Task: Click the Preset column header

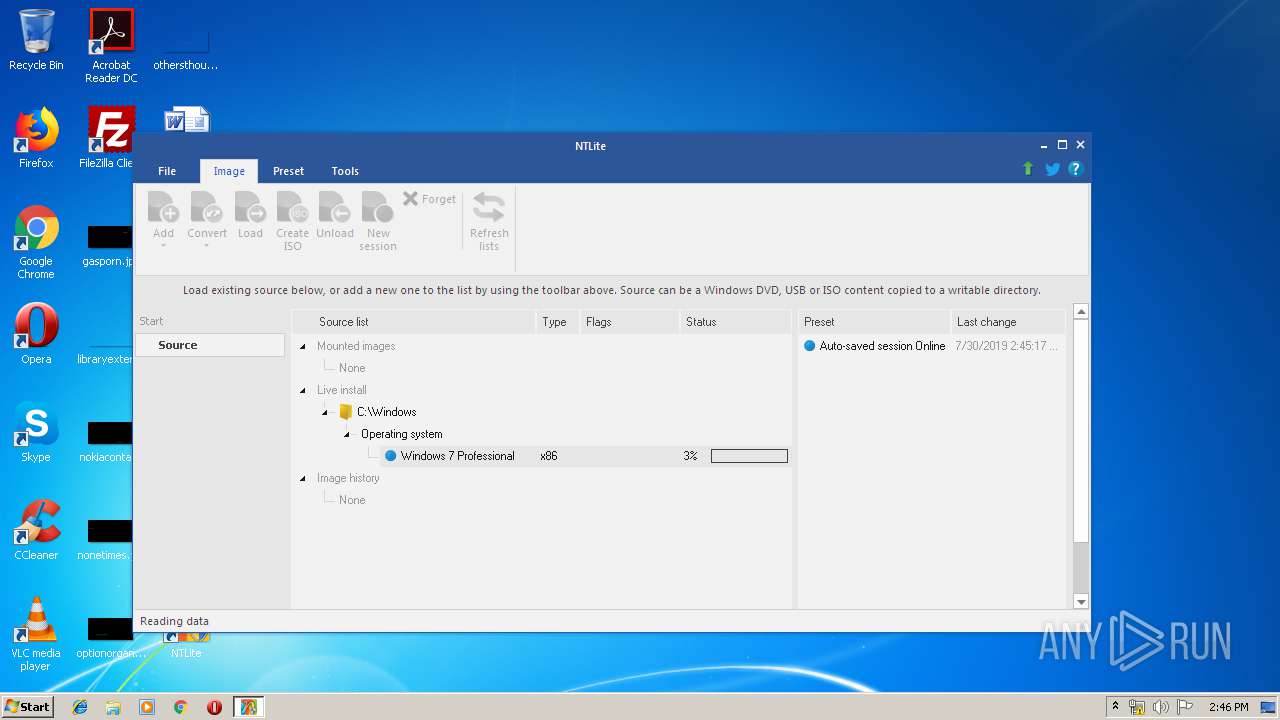Action: (874, 322)
